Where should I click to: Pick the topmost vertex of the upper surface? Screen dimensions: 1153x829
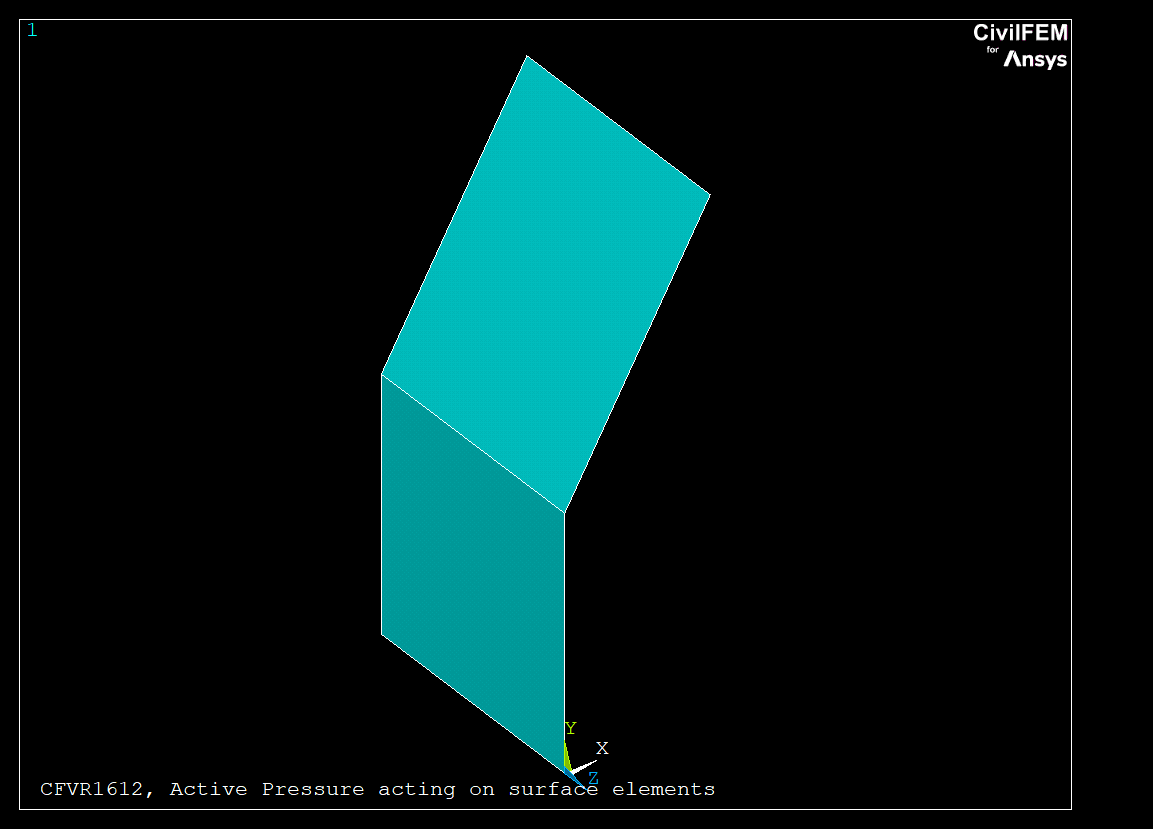(x=527, y=56)
